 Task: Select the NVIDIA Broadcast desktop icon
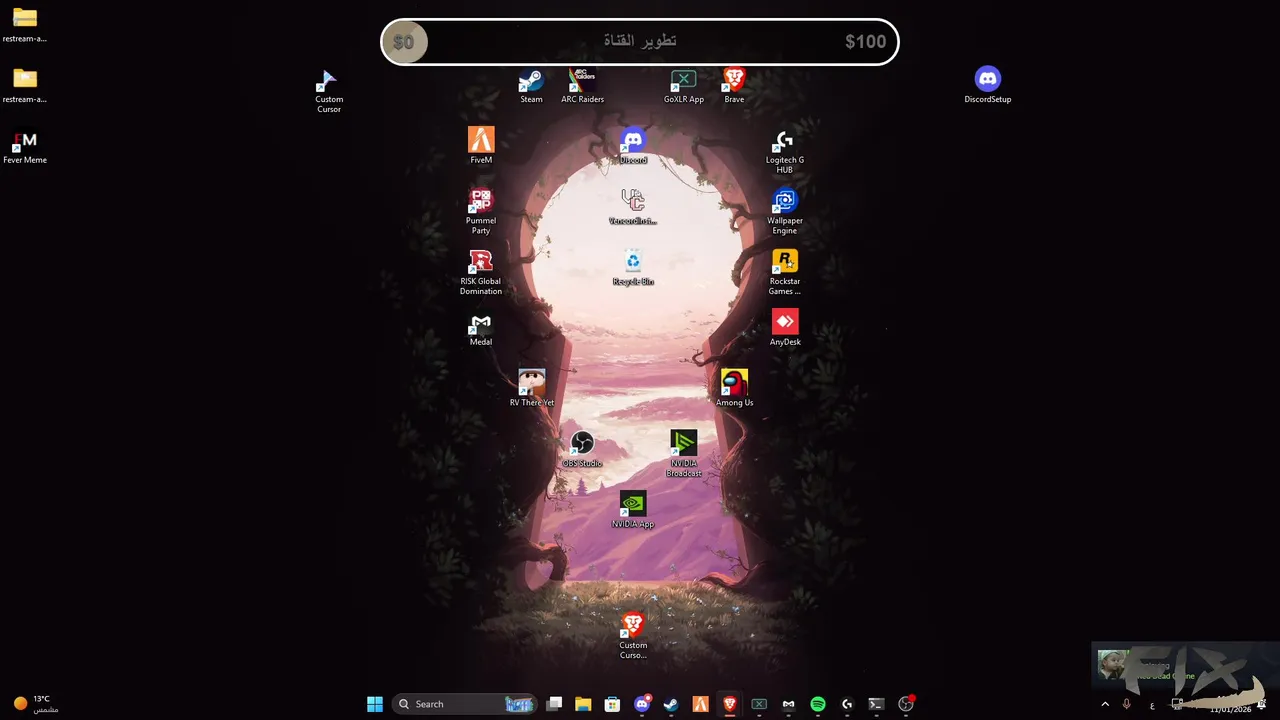684,455
